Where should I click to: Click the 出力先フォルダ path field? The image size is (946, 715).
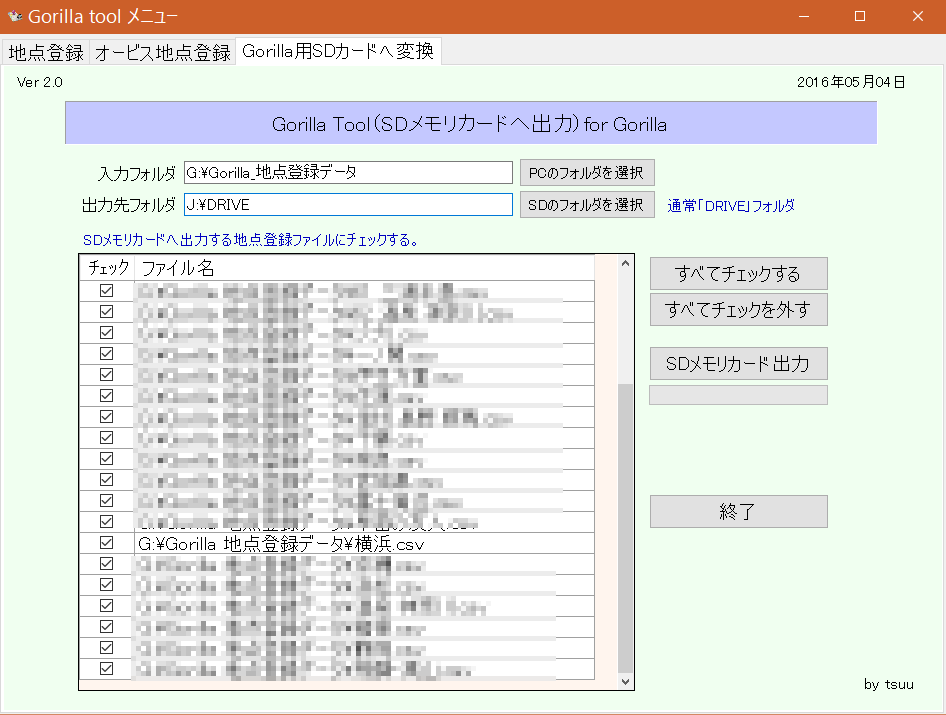click(x=348, y=204)
